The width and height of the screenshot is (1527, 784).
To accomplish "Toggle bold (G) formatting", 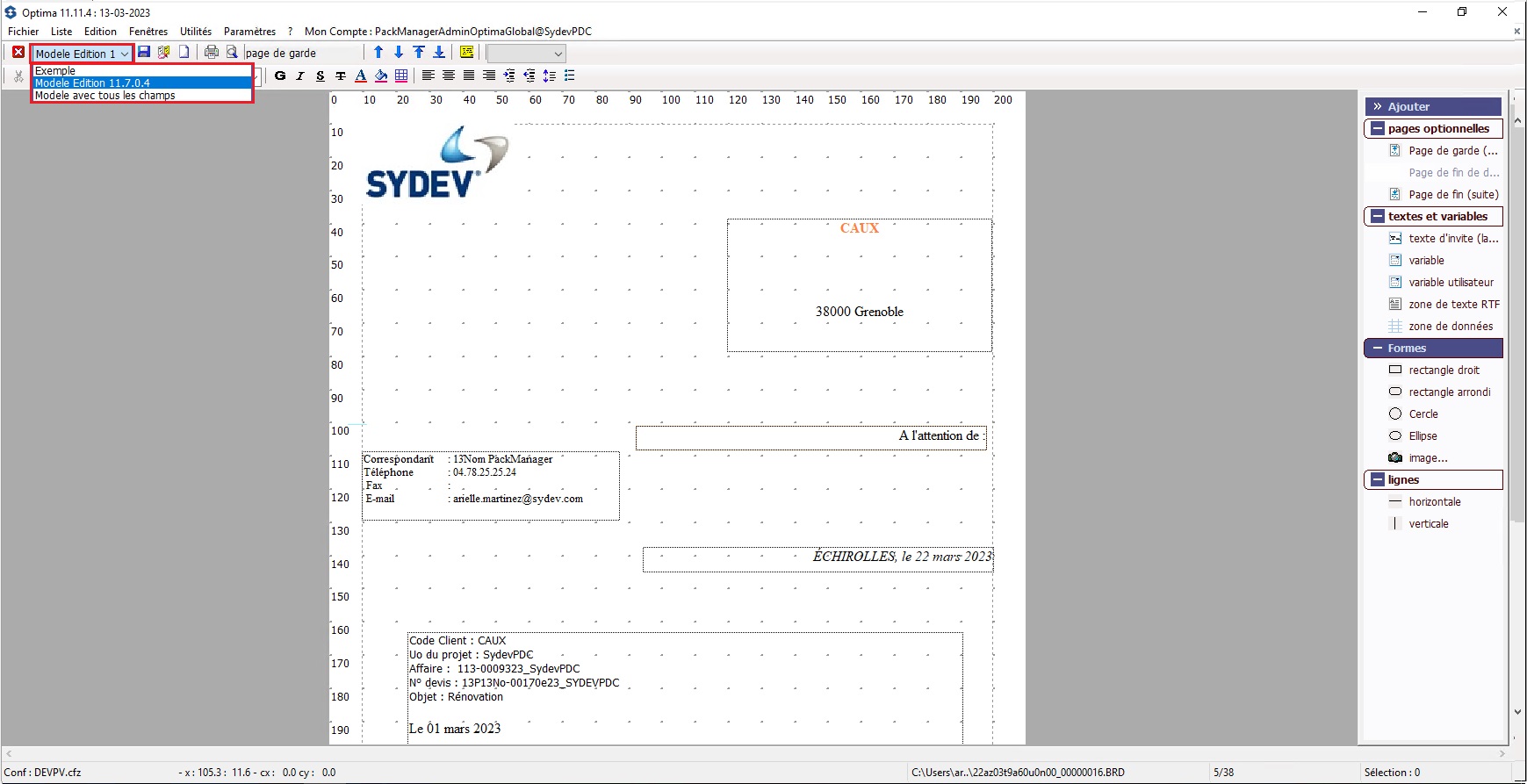I will [280, 76].
